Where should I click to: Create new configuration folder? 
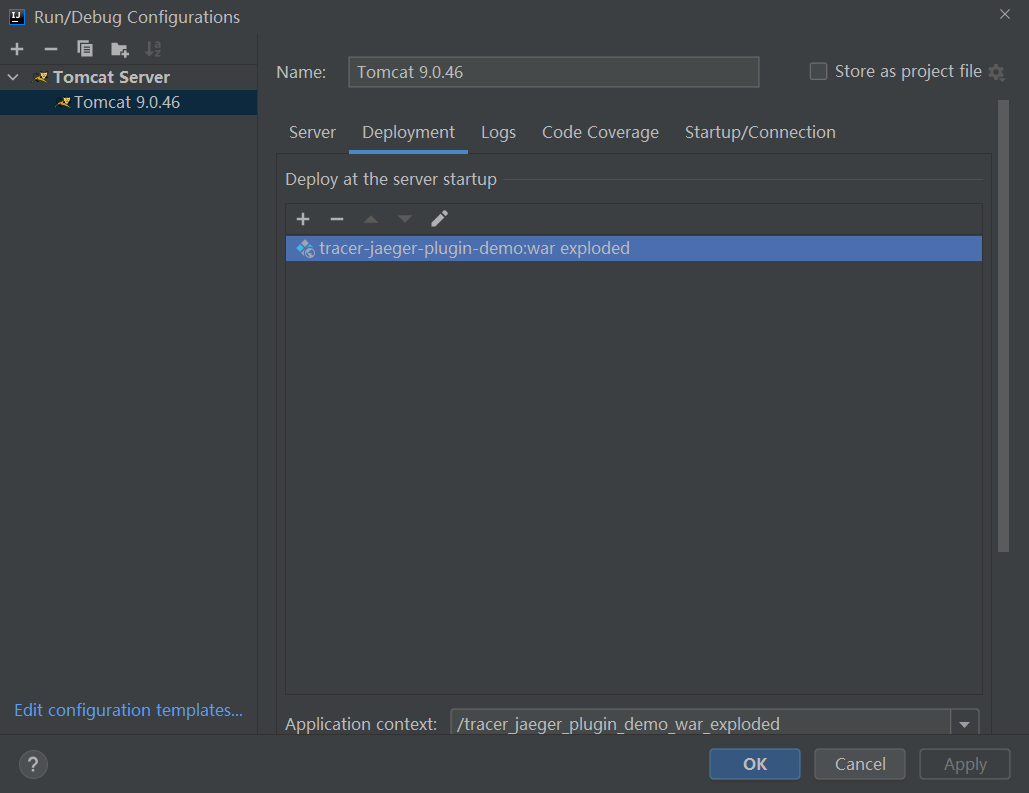pyautogui.click(x=119, y=49)
